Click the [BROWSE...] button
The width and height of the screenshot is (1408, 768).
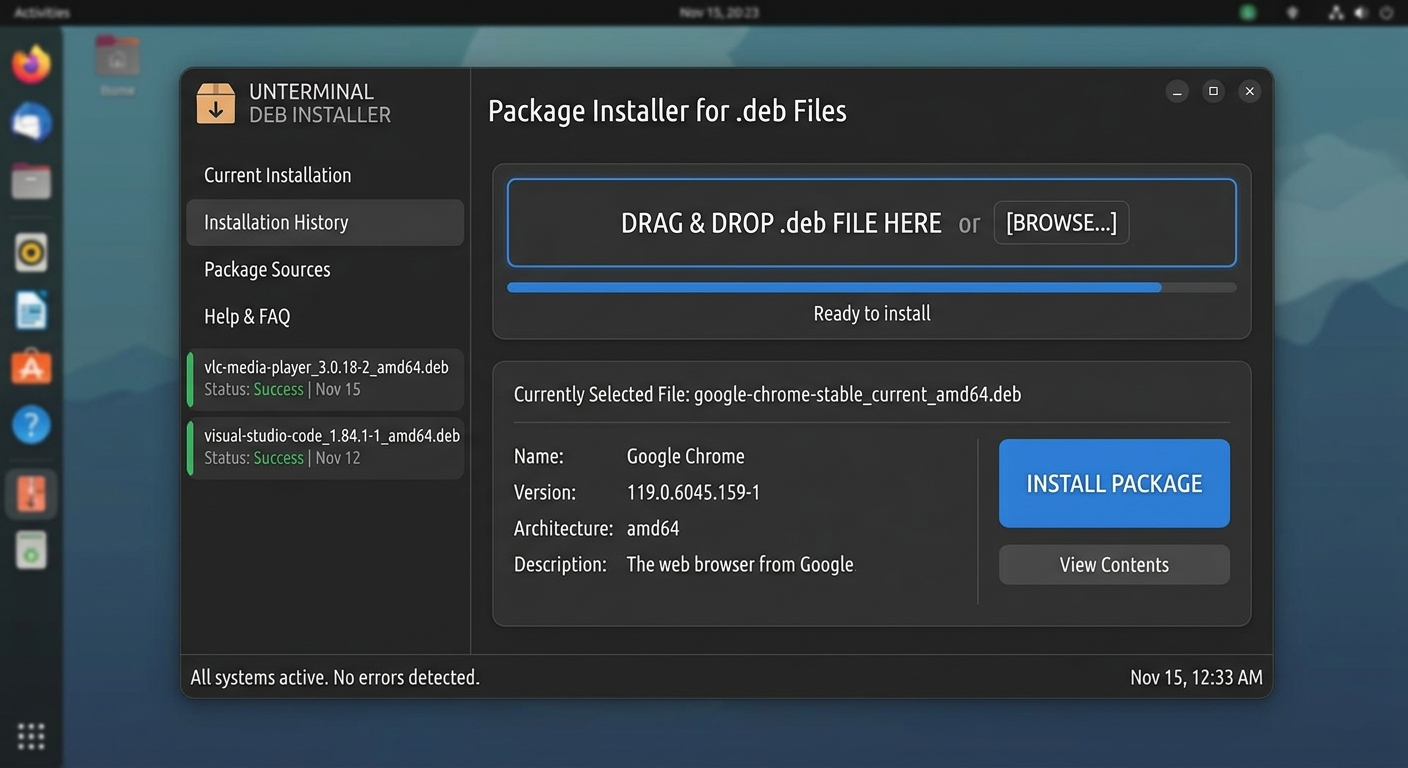click(x=1061, y=223)
